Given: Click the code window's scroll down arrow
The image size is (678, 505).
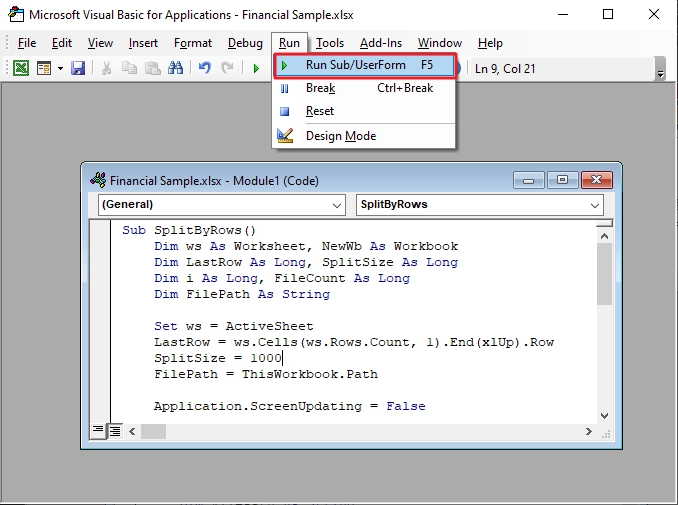Looking at the screenshot, I should (604, 416).
